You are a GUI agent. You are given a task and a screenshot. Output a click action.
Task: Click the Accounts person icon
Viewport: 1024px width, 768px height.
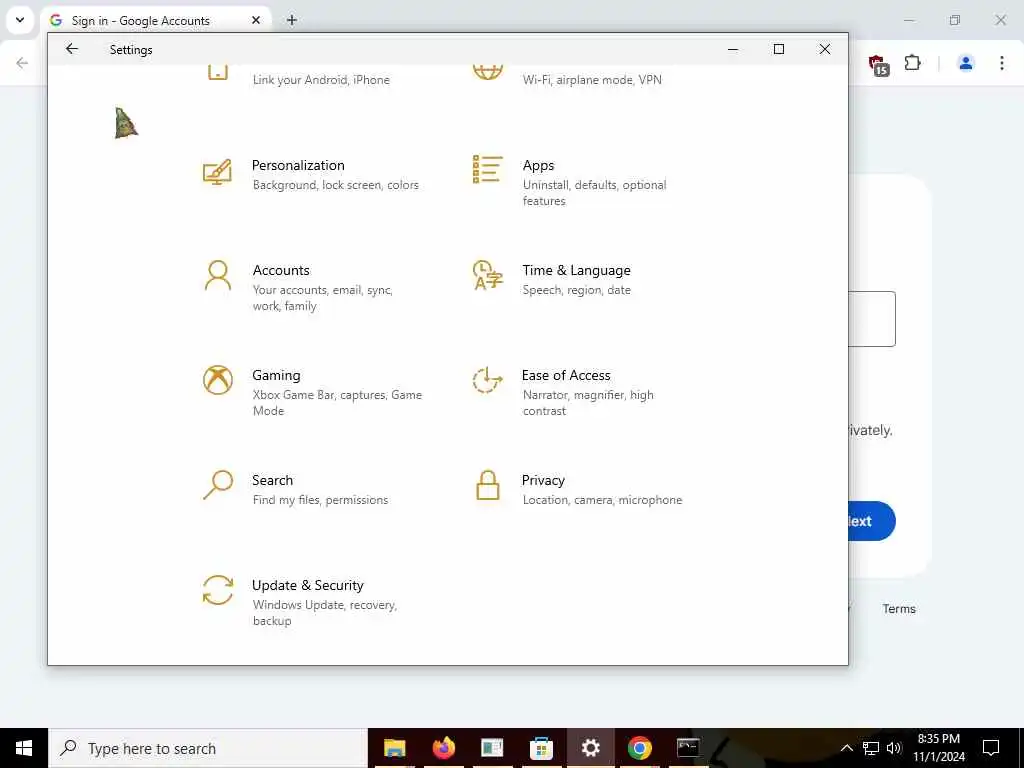coord(217,276)
